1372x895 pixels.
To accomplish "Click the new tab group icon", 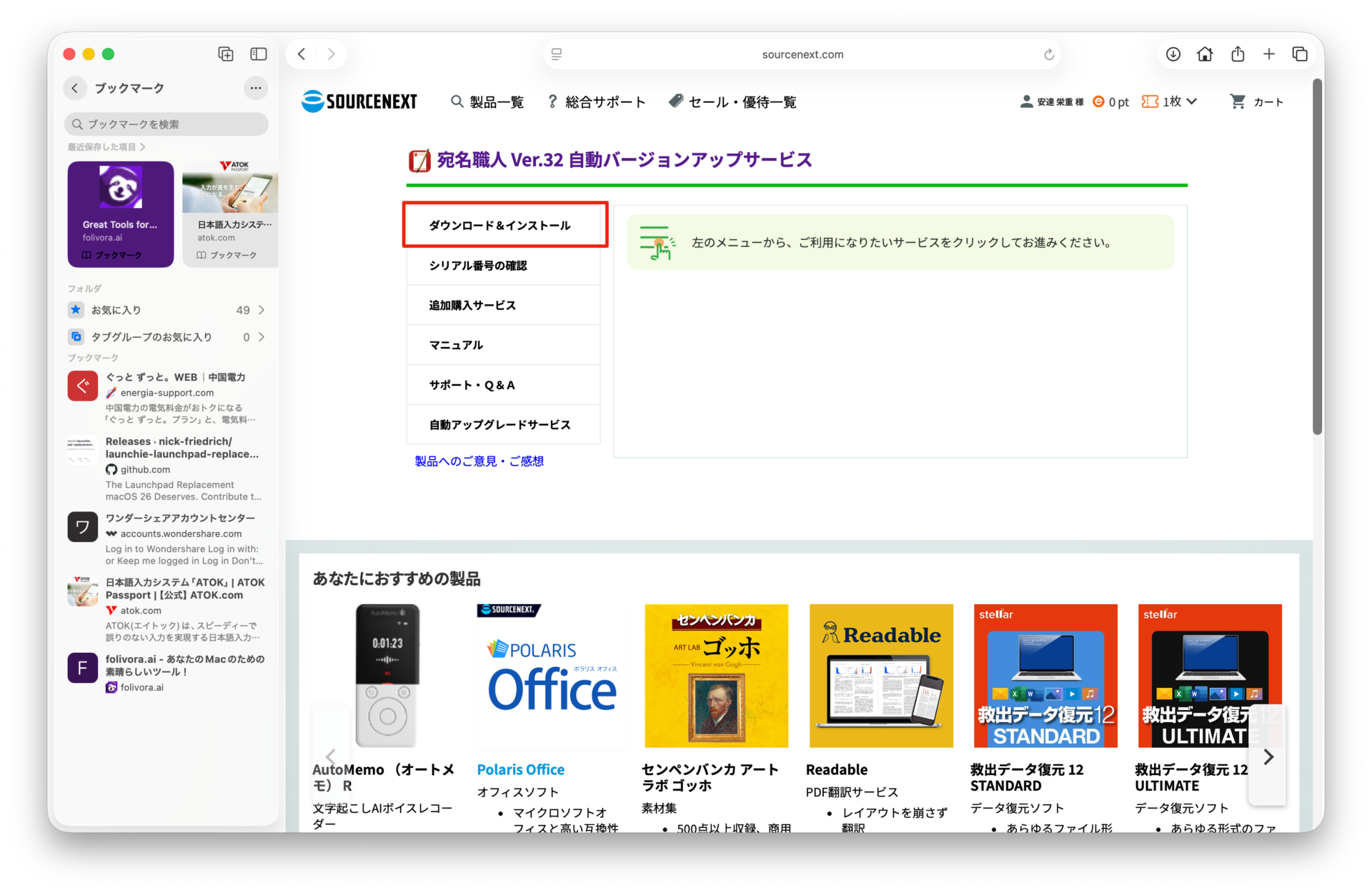I will tap(226, 54).
